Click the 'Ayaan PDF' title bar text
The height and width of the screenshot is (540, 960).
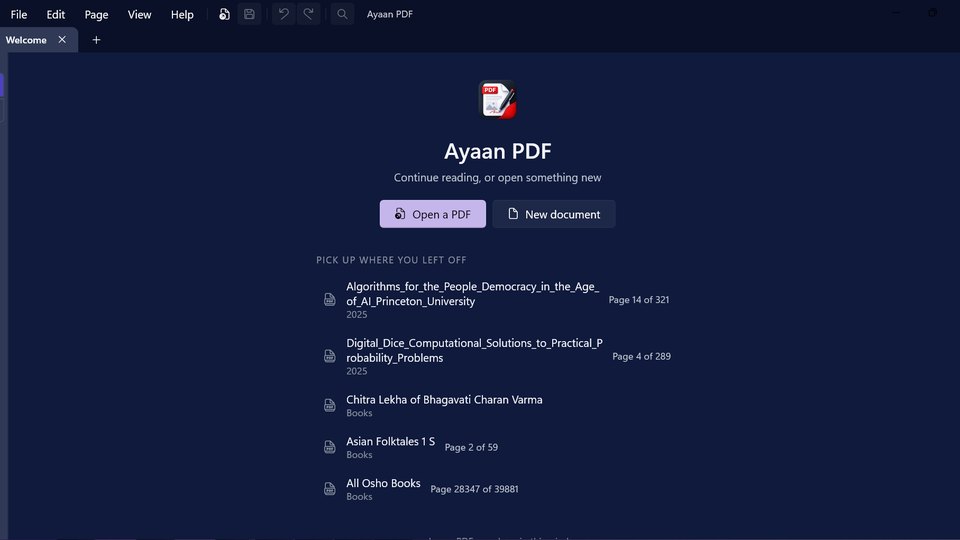click(x=389, y=14)
